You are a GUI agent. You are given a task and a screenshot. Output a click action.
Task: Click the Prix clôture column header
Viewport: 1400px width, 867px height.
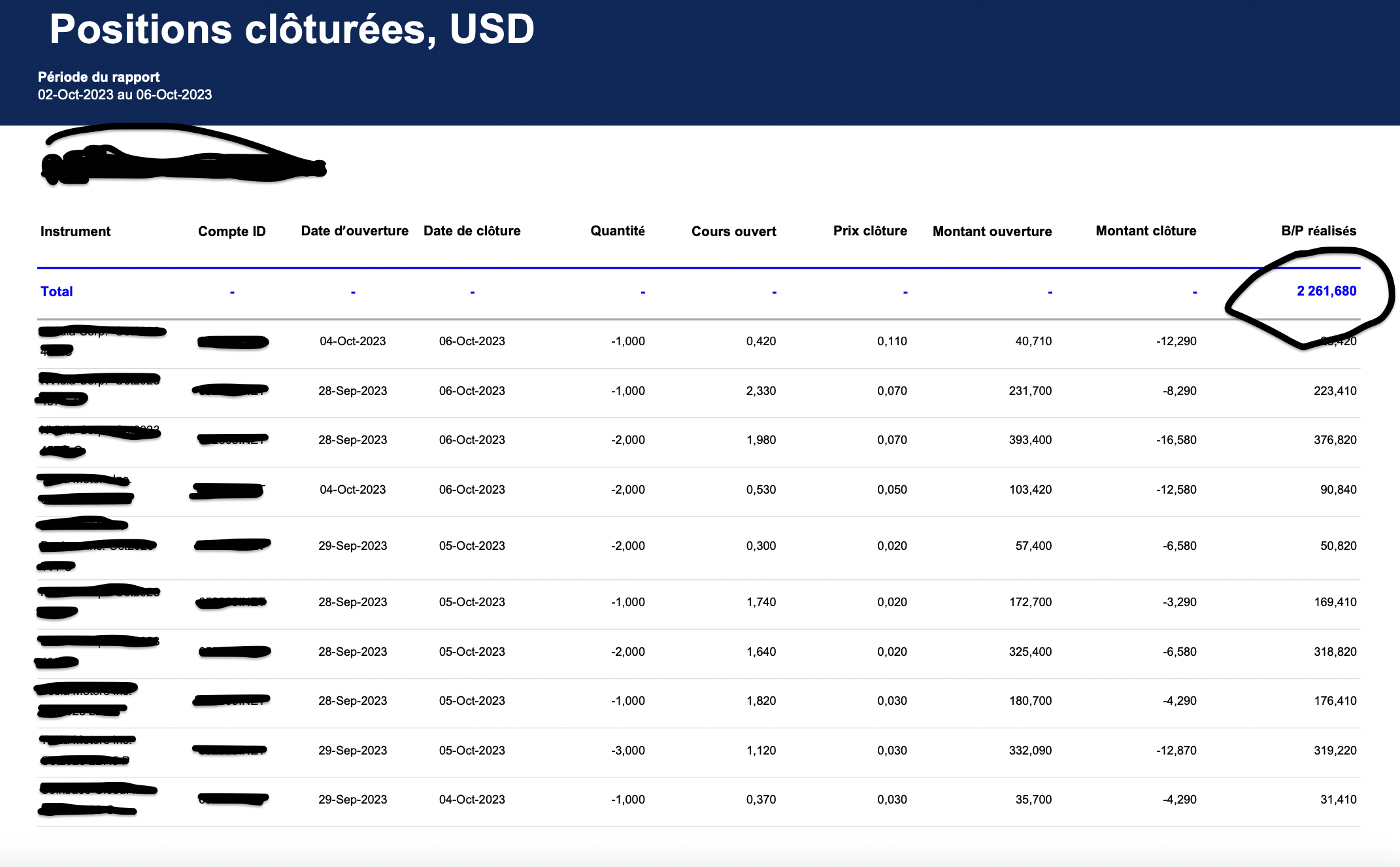tap(870, 231)
